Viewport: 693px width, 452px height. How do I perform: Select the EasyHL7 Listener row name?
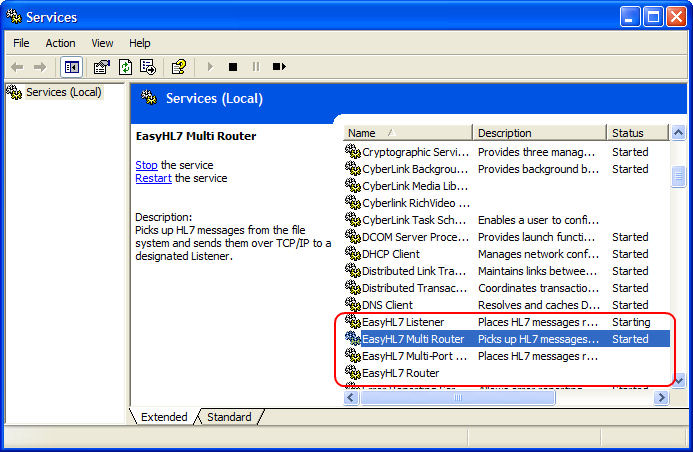(403, 322)
